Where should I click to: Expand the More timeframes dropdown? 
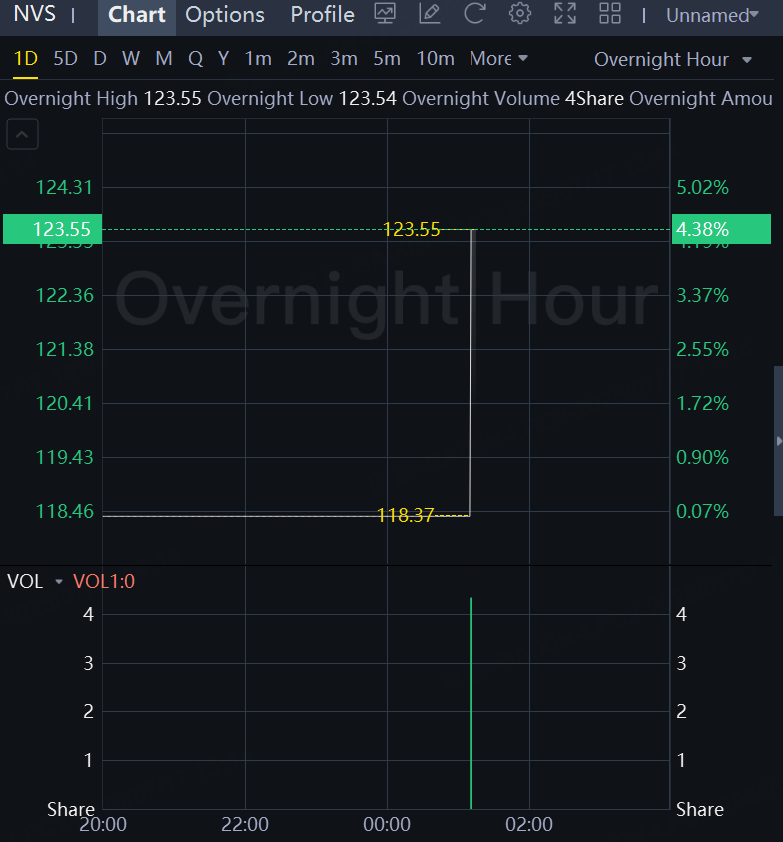(498, 59)
